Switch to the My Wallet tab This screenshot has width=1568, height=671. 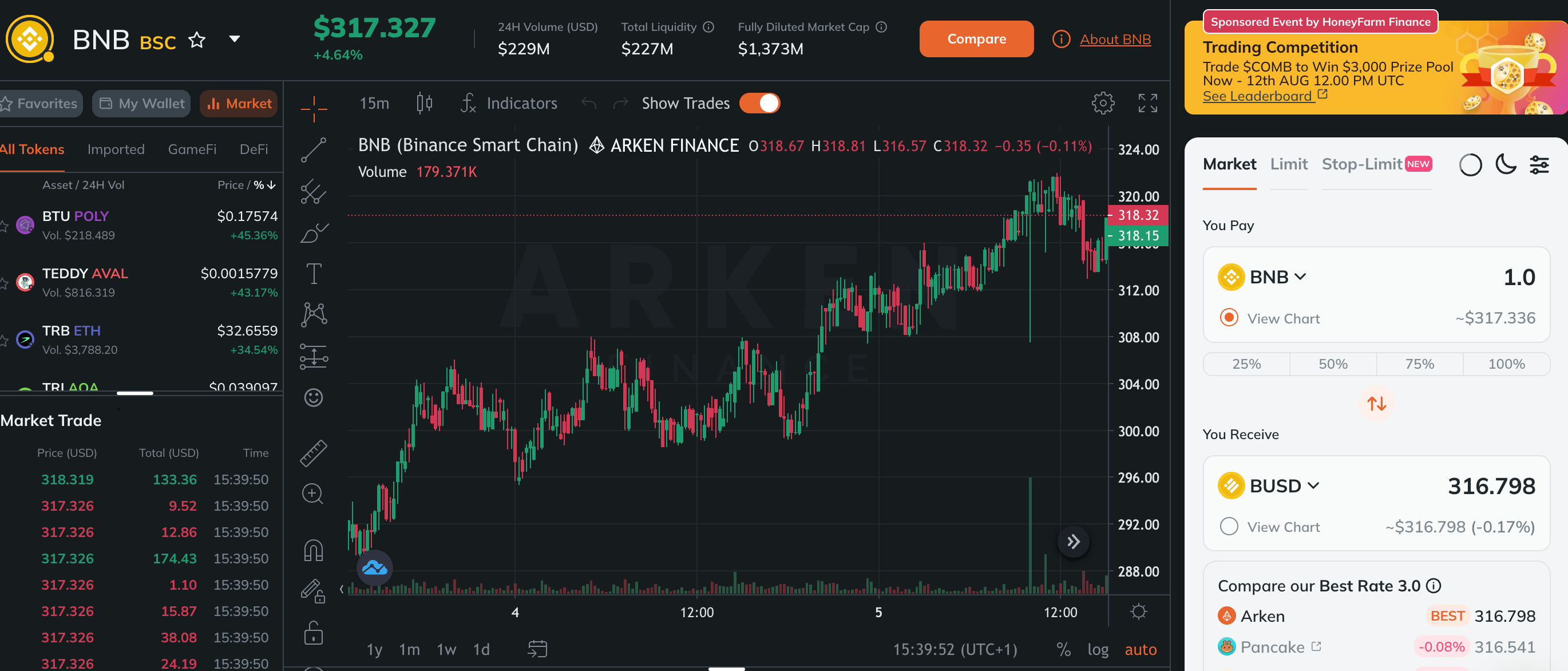click(141, 103)
